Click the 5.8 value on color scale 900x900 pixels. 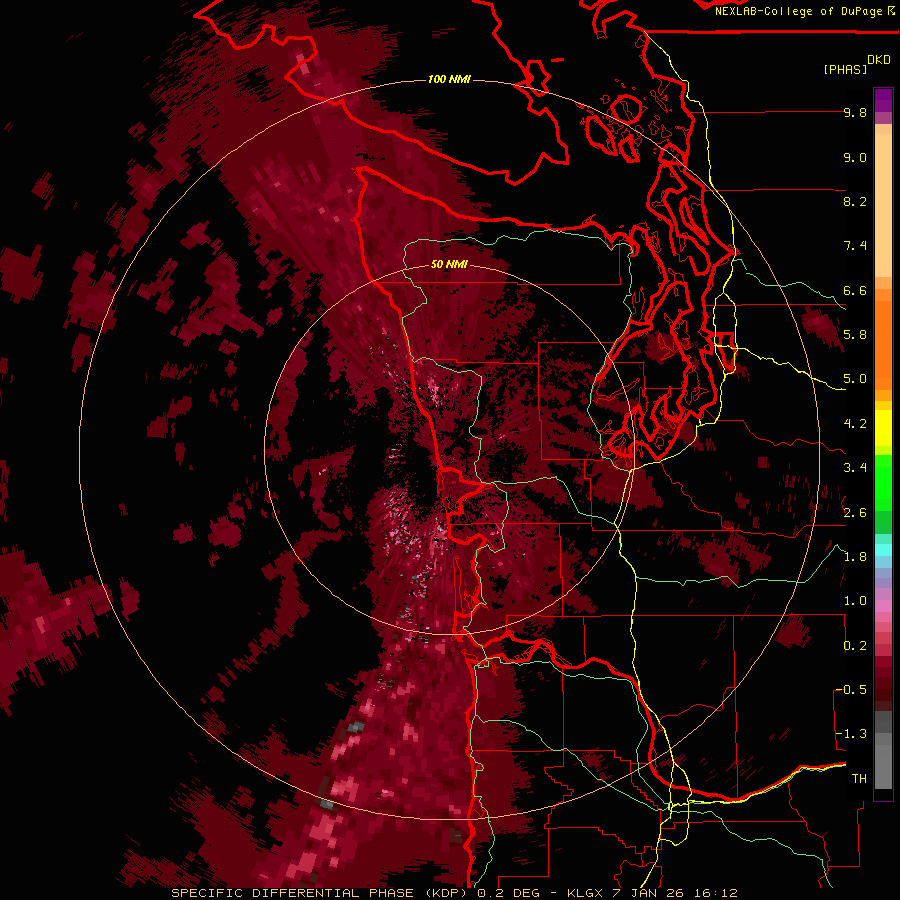click(x=855, y=335)
